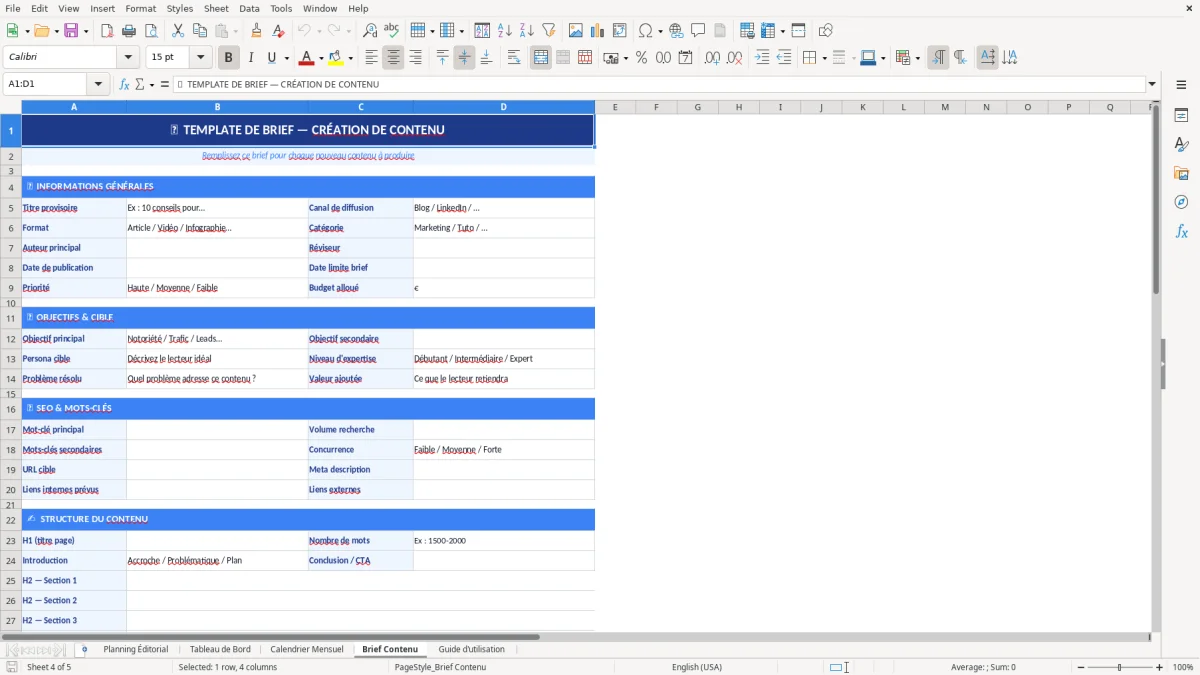Viewport: 1200px width, 675px height.
Task: Toggle underline formatting
Action: click(x=271, y=57)
